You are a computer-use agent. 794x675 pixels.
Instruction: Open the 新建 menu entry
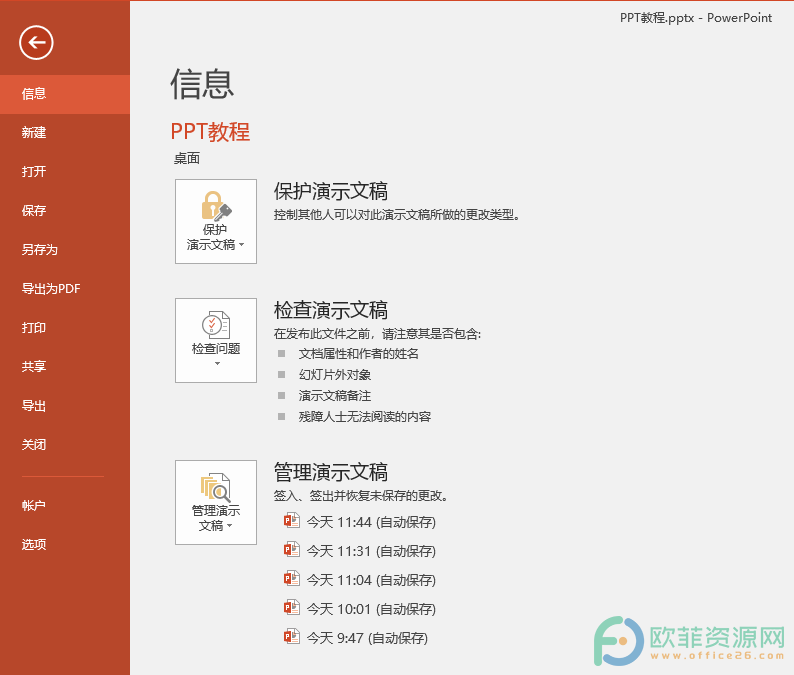tap(65, 133)
